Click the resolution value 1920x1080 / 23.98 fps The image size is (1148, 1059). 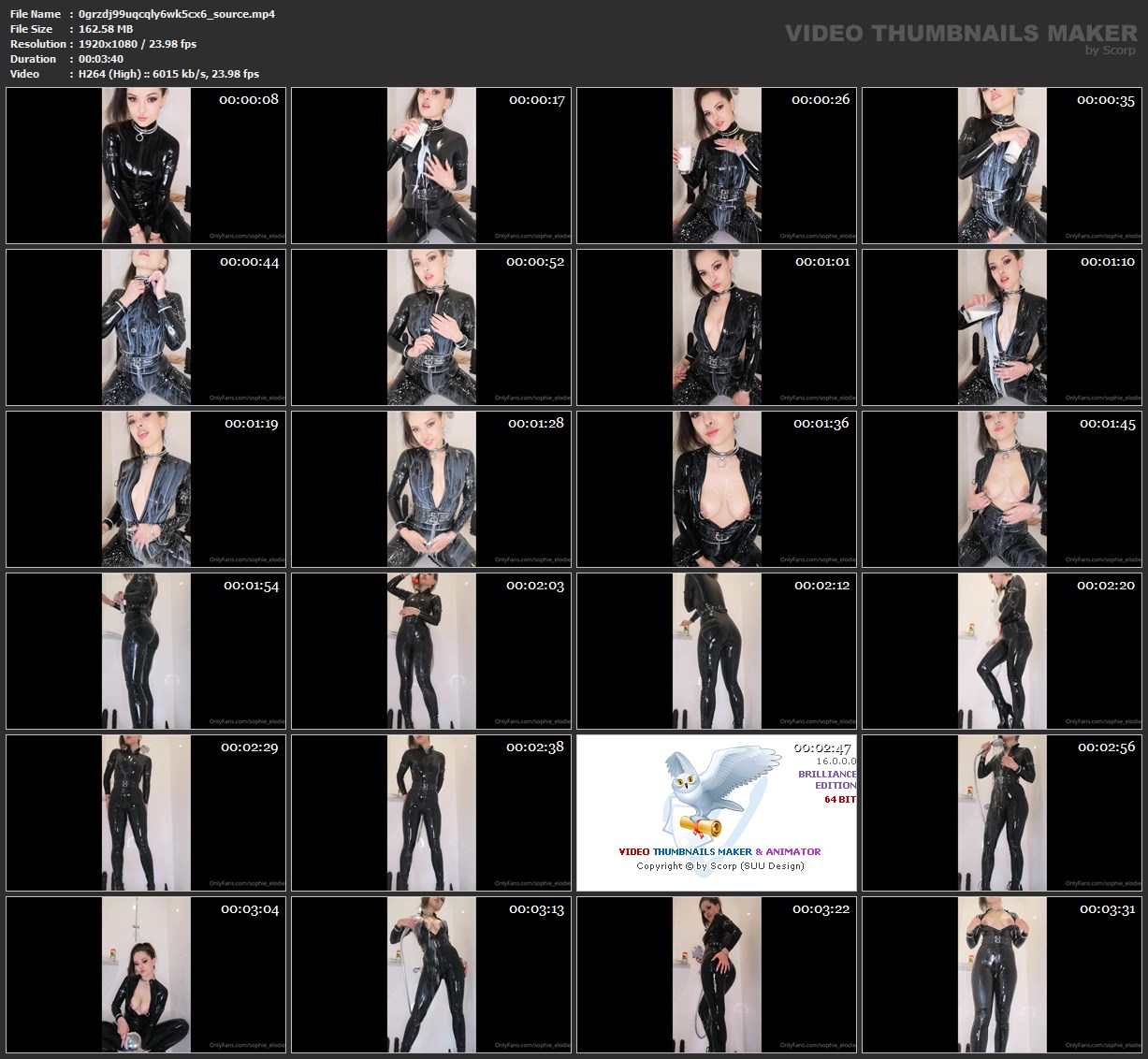click(138, 44)
